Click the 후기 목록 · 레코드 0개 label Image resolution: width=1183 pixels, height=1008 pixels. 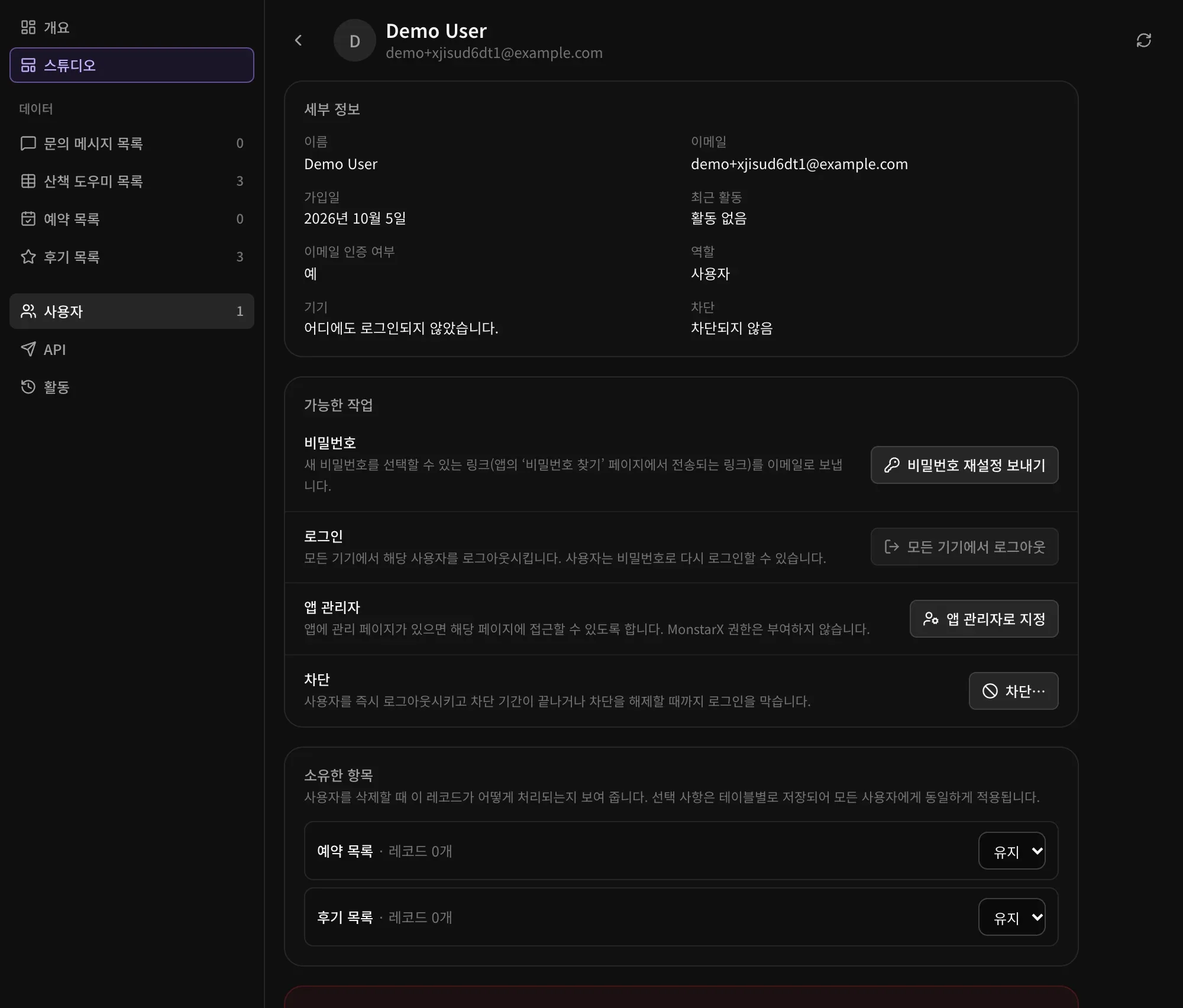(384, 917)
